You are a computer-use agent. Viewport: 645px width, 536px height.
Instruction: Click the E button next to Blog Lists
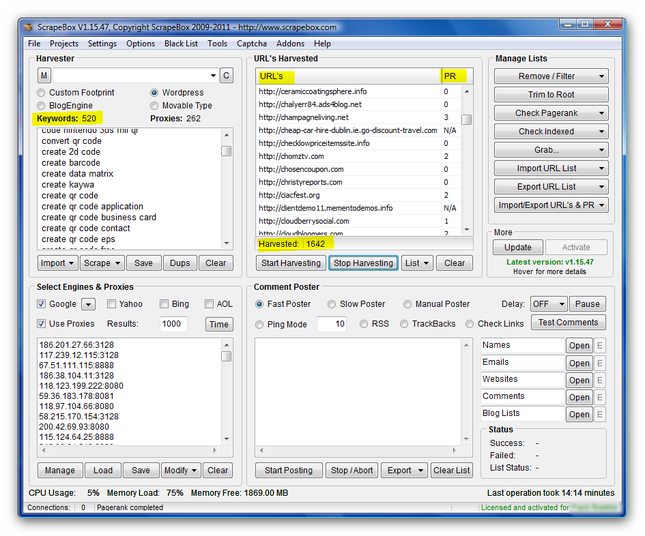600,414
